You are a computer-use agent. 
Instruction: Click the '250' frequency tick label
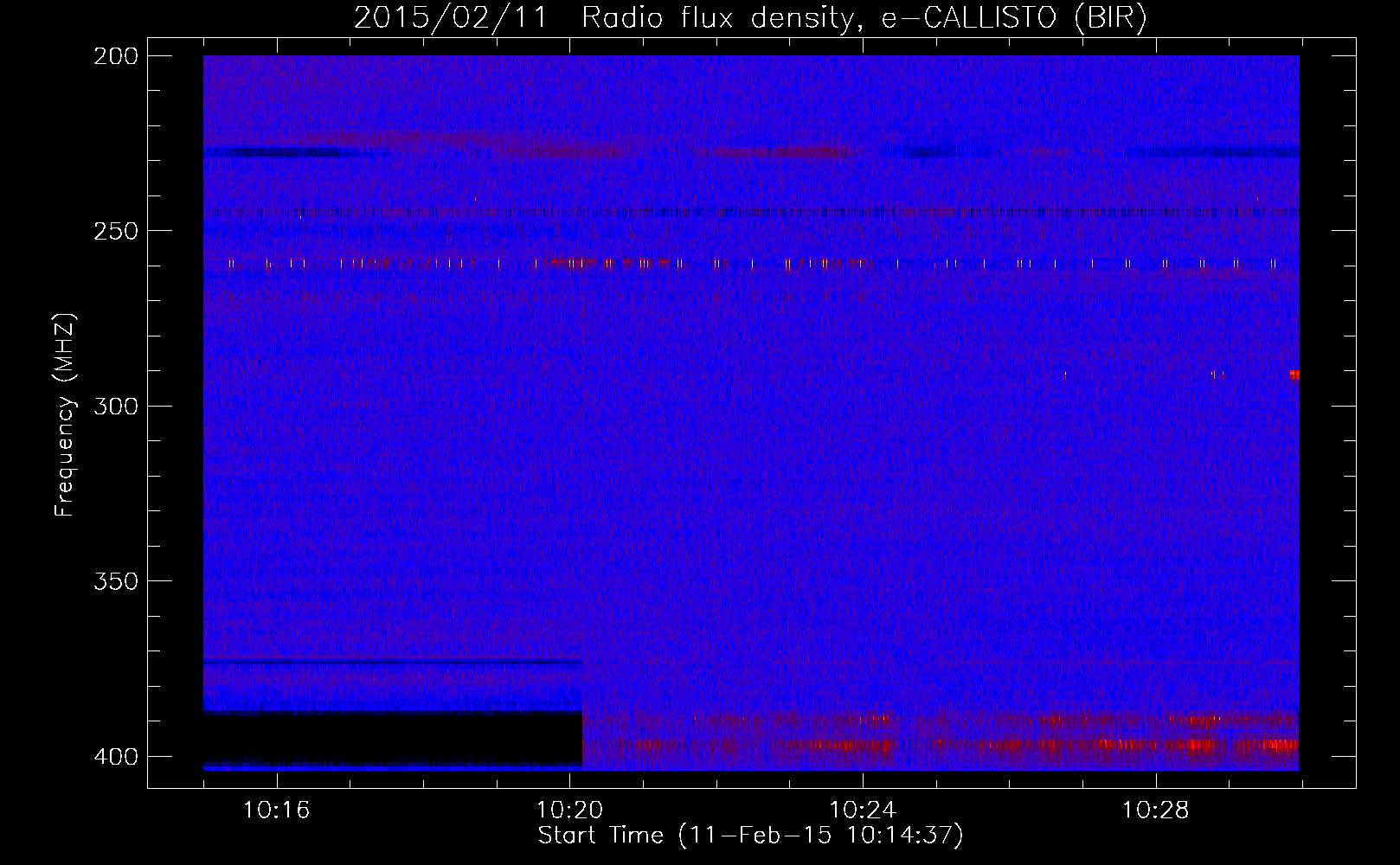[x=116, y=231]
